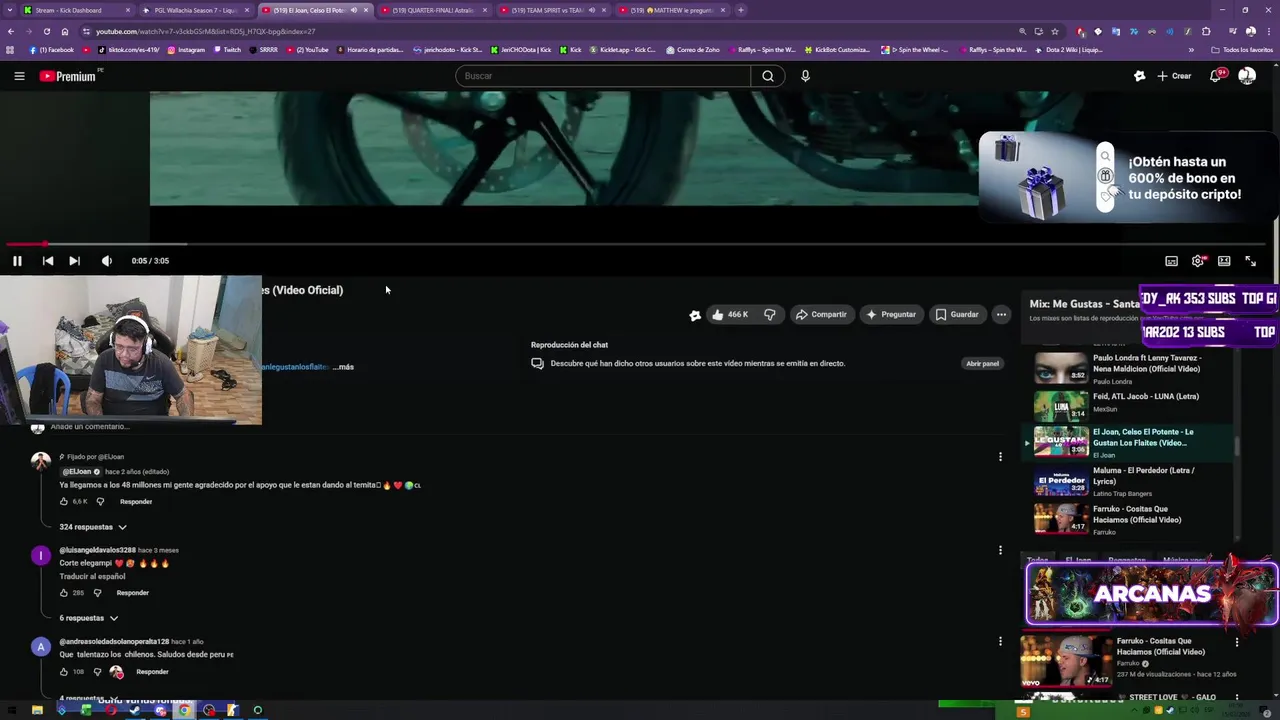This screenshot has width=1280, height=720.
Task: Go to YouTube Premium home logo
Action: tap(70, 76)
